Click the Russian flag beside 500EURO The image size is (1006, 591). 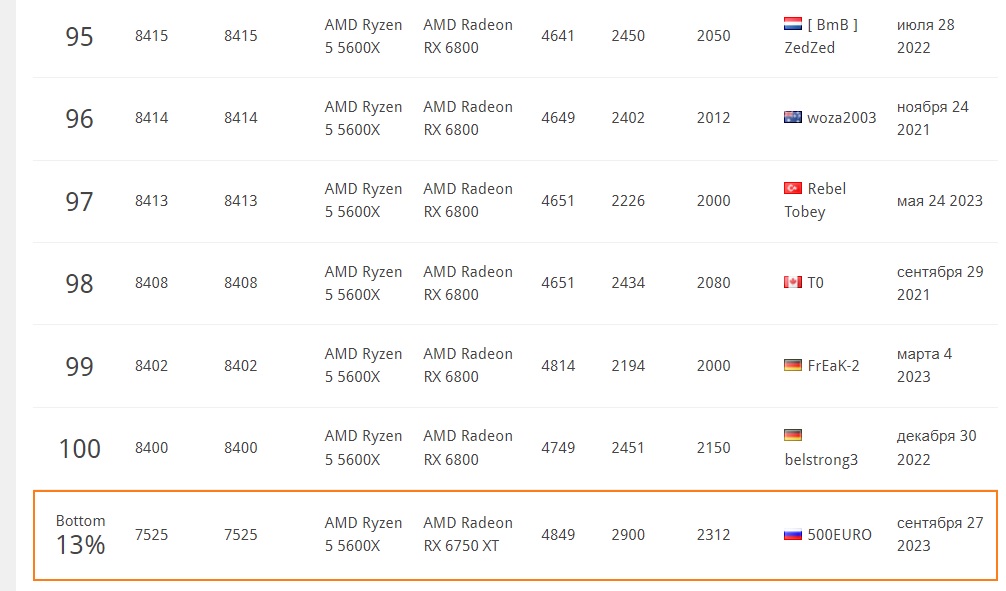tap(793, 535)
